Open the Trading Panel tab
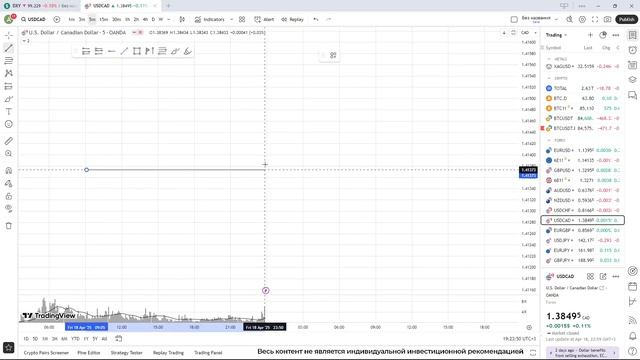Image resolution: width=640 pixels, height=360 pixels. (x=208, y=353)
